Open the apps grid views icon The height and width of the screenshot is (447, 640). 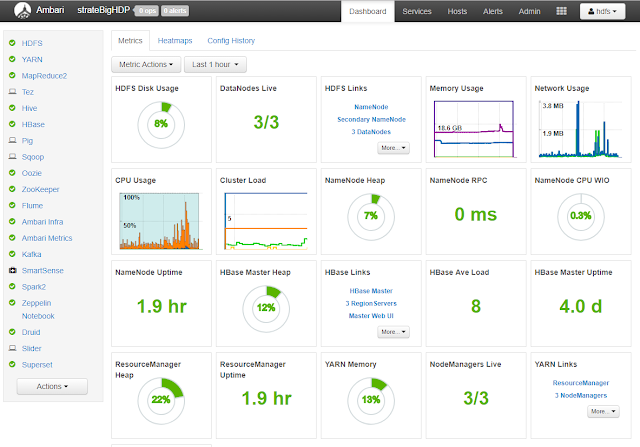click(x=561, y=11)
